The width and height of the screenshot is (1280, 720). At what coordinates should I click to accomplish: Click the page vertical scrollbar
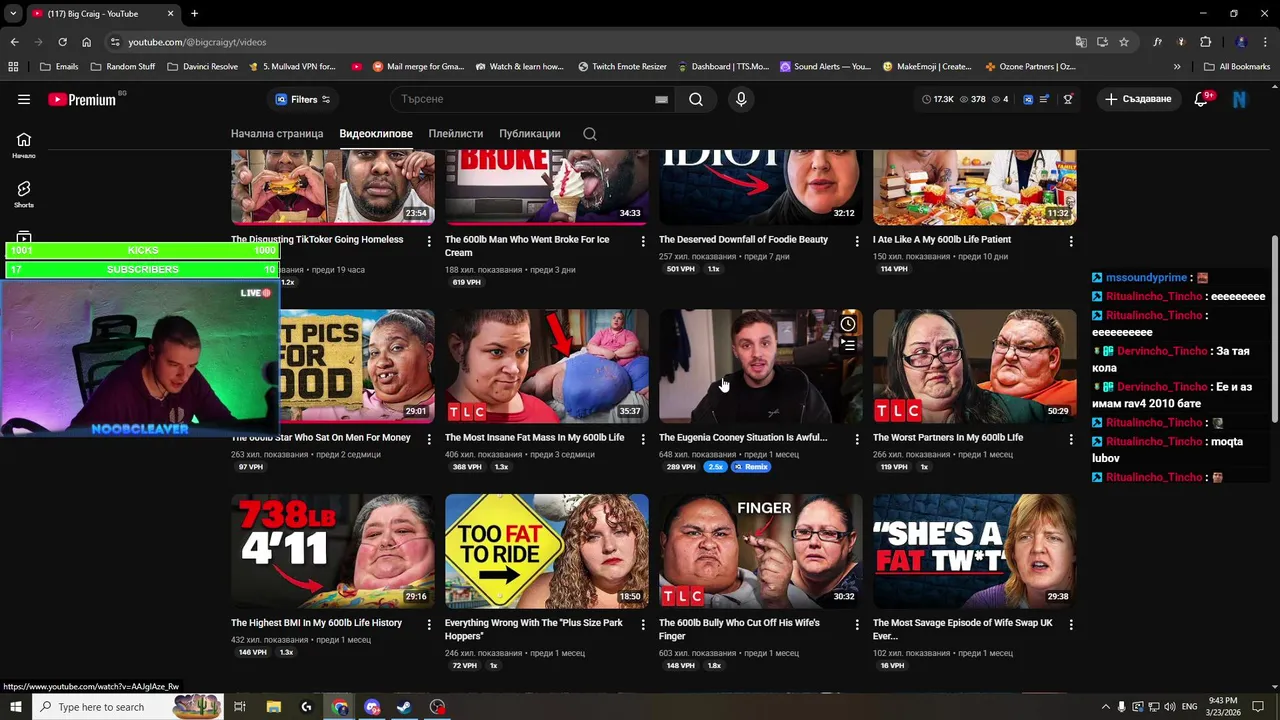pos(1274,330)
